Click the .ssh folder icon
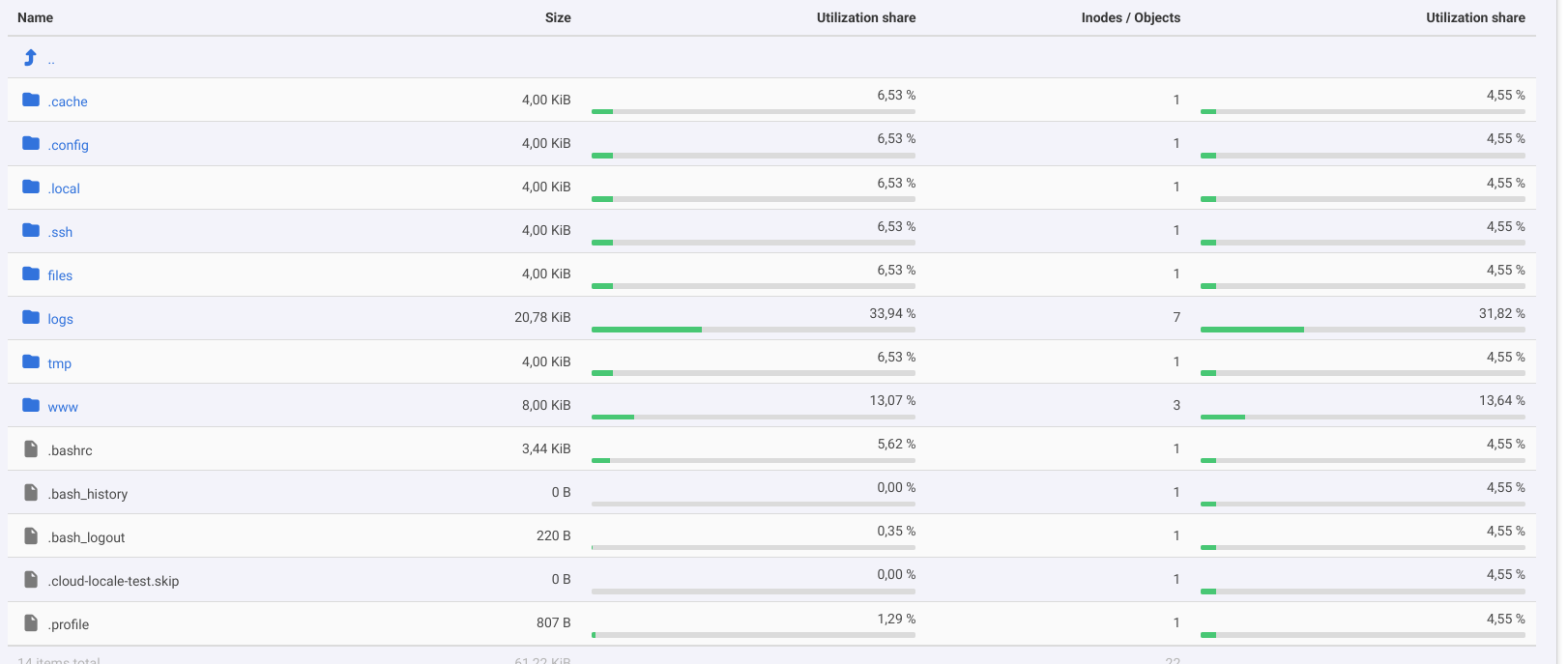This screenshot has width=1568, height=664. 31,231
